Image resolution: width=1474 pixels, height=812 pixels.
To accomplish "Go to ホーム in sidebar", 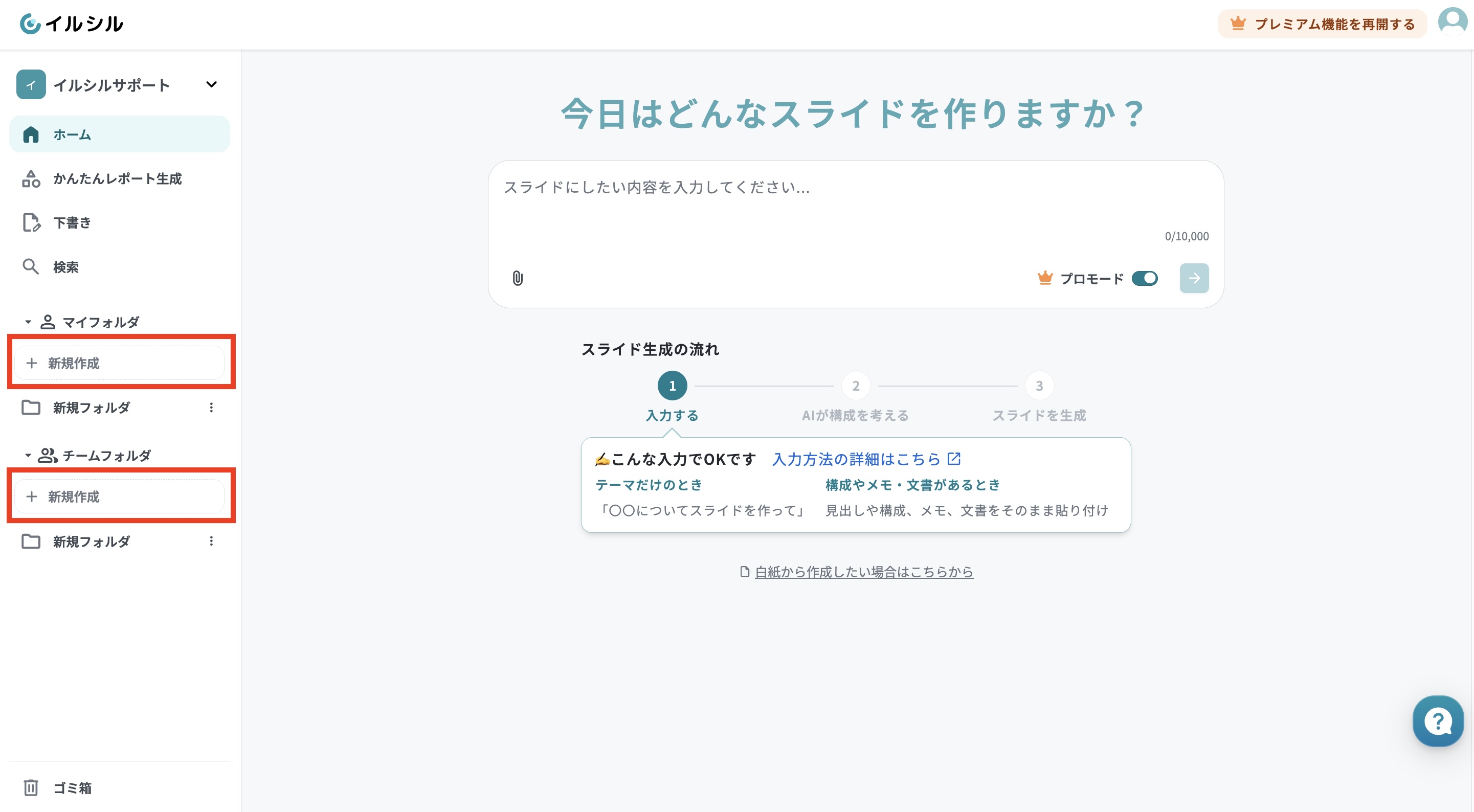I will [x=119, y=134].
